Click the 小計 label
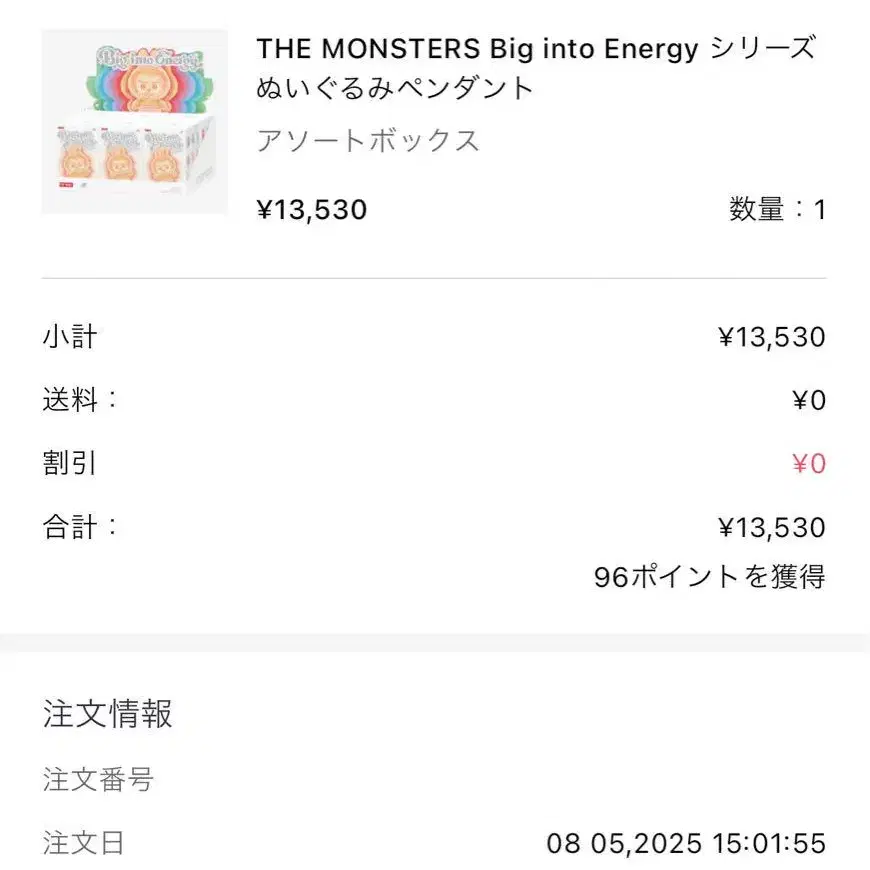Viewport: 870px width, 870px height. (x=70, y=337)
